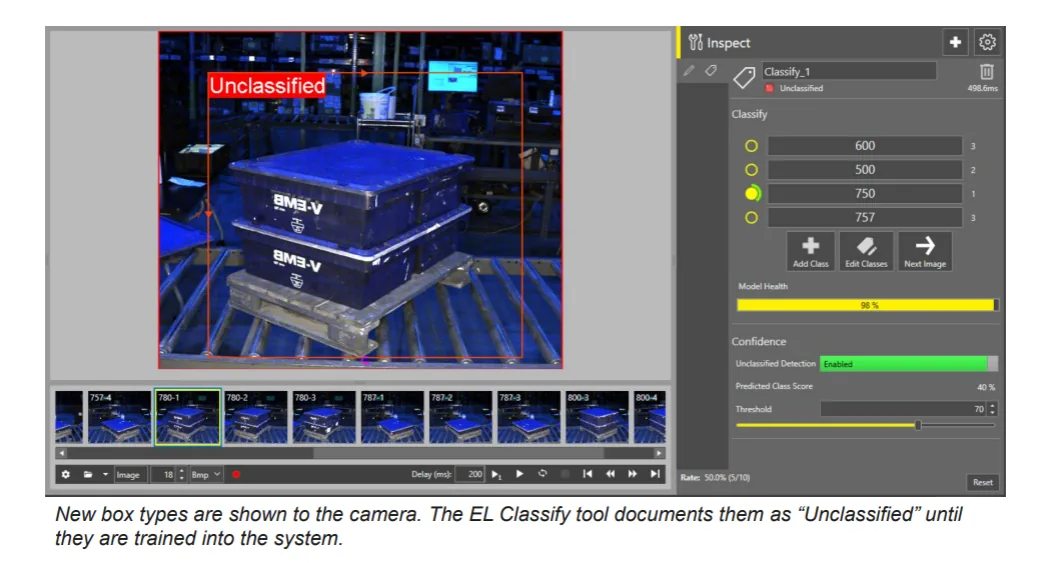Select the 600 class radio button
The image size is (1042, 563).
pos(751,146)
